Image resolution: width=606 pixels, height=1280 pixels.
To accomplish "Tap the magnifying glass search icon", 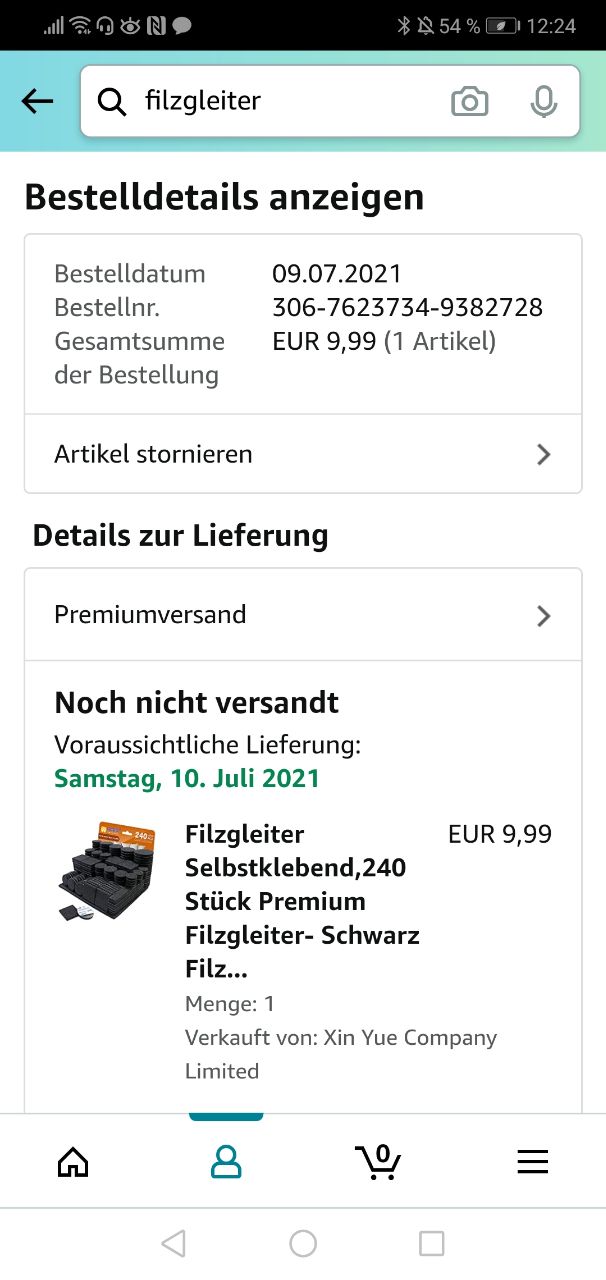I will (112, 101).
